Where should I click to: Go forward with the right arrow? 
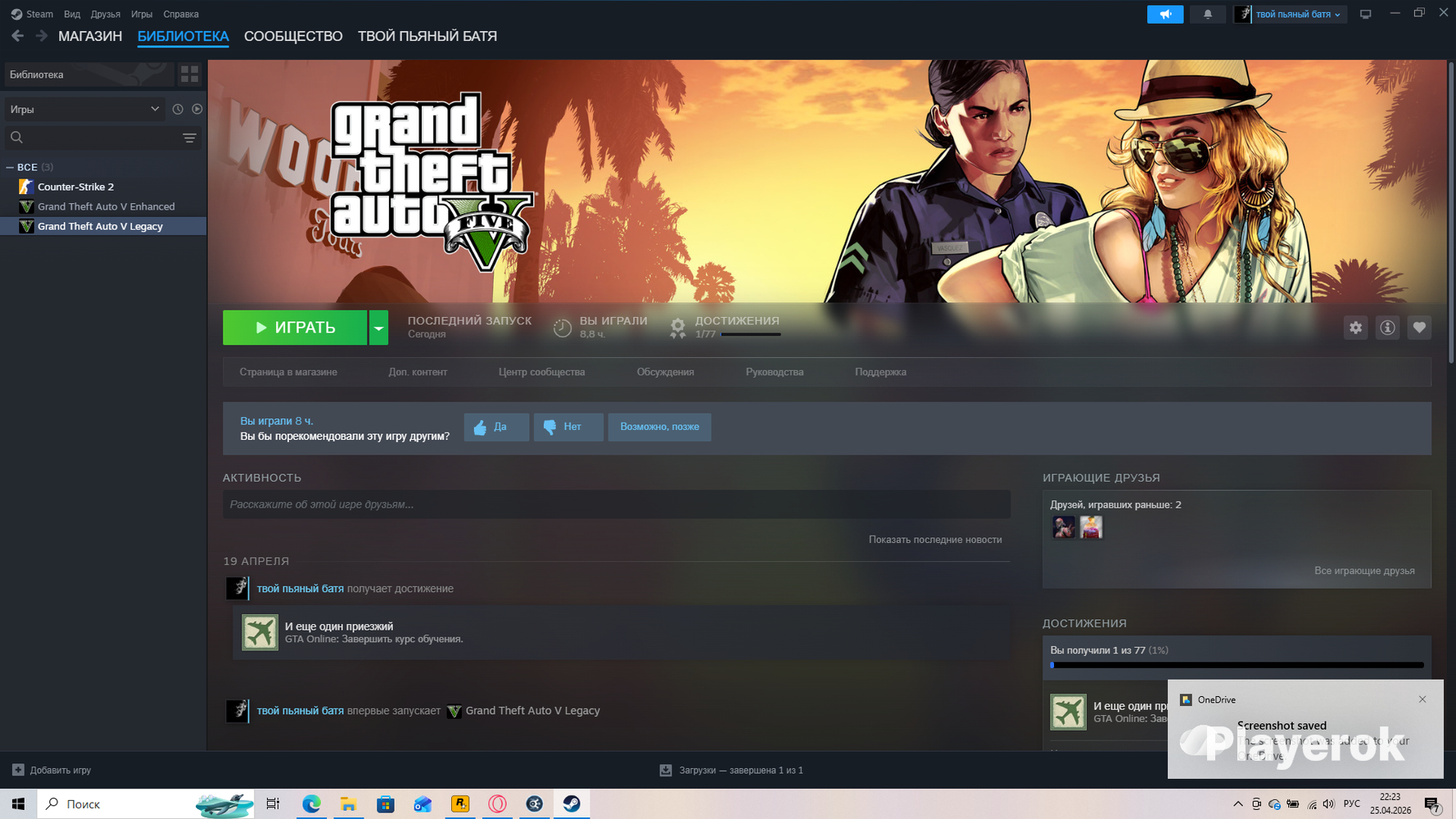point(41,36)
